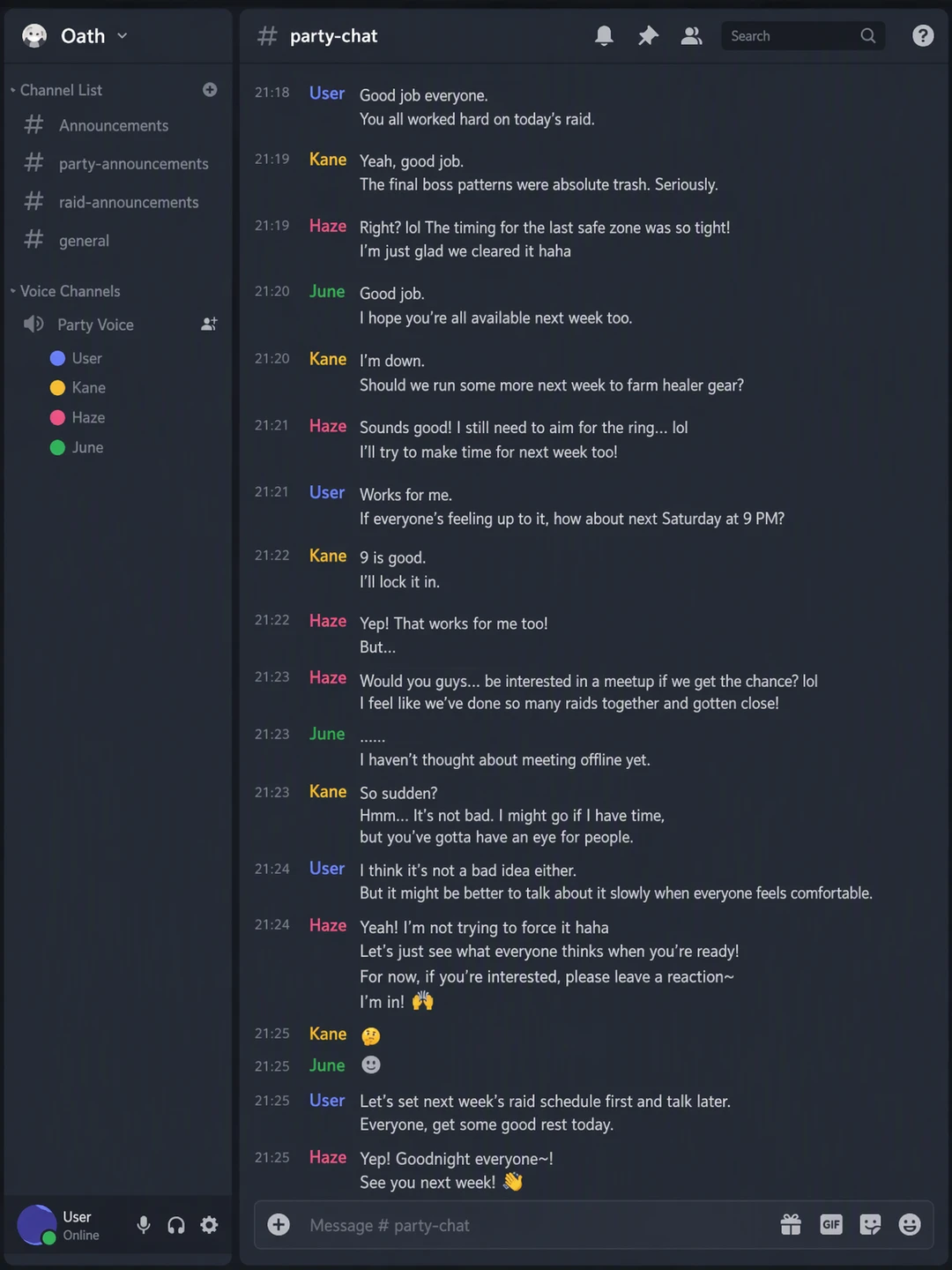Screen dimensions: 952x1270
Task: Open the emoji picker
Action: (x=910, y=1224)
